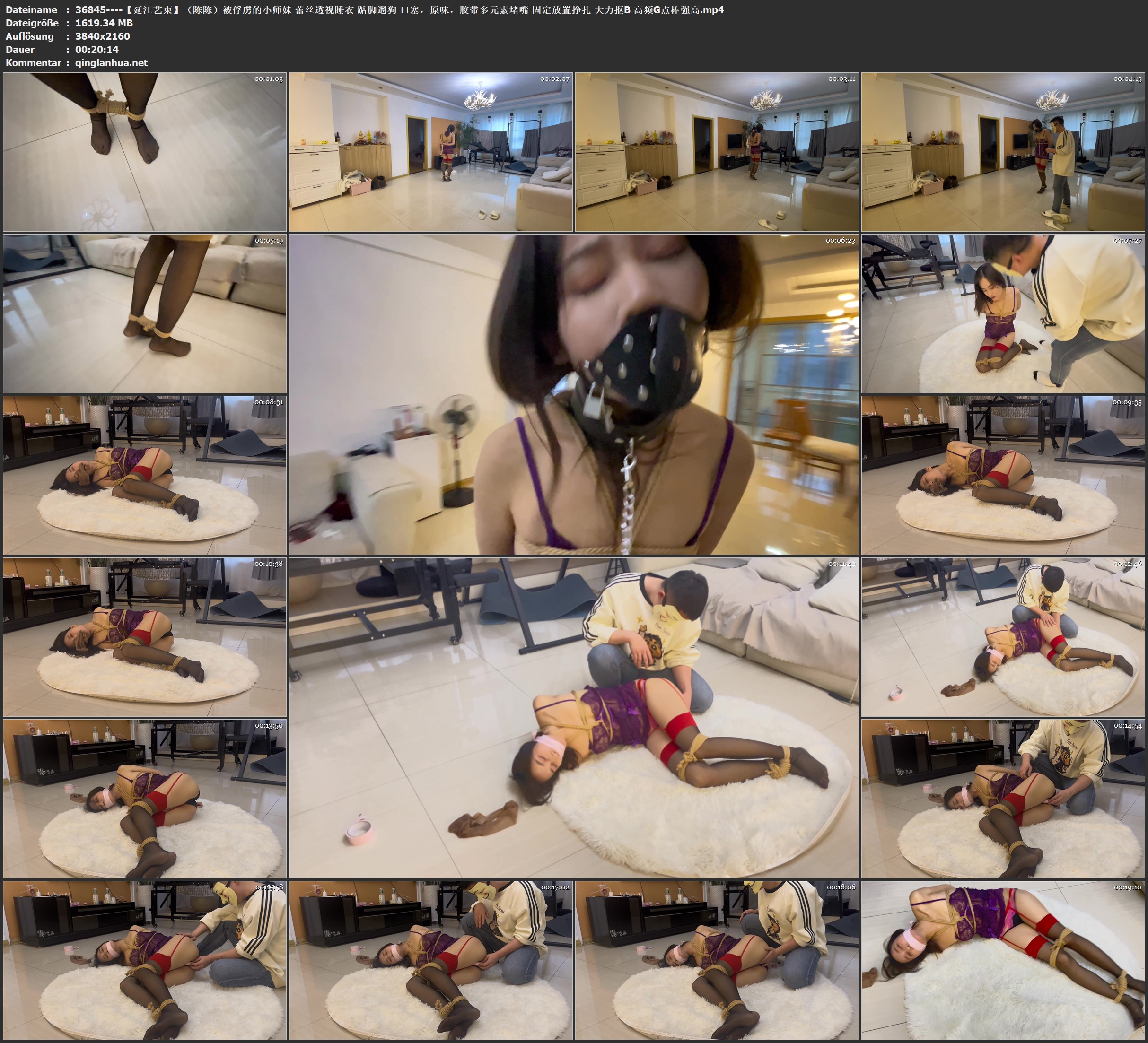1148x1043 pixels.
Task: Click the thumbnail timestamped 00:01:03
Action: 145,151
